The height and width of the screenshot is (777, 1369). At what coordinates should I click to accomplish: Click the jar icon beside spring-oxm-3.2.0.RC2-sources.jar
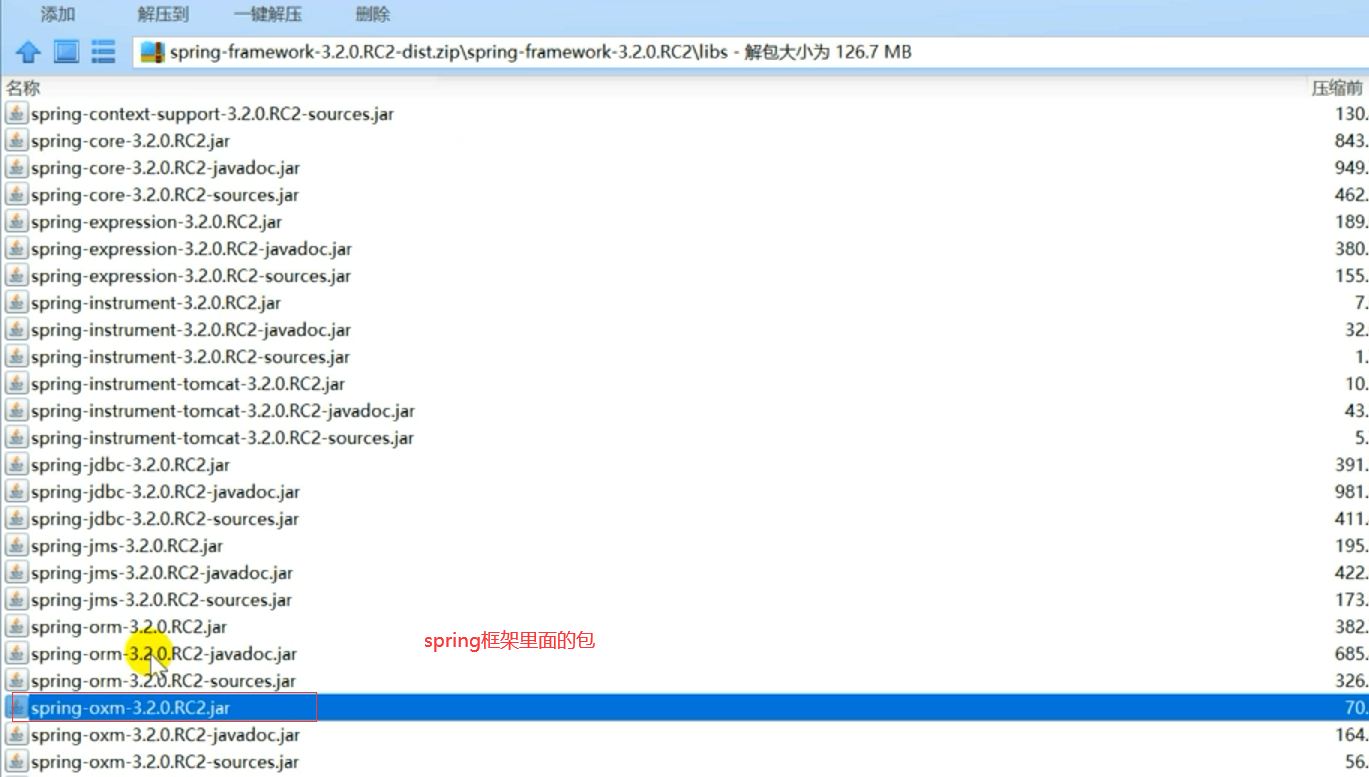tap(16, 762)
